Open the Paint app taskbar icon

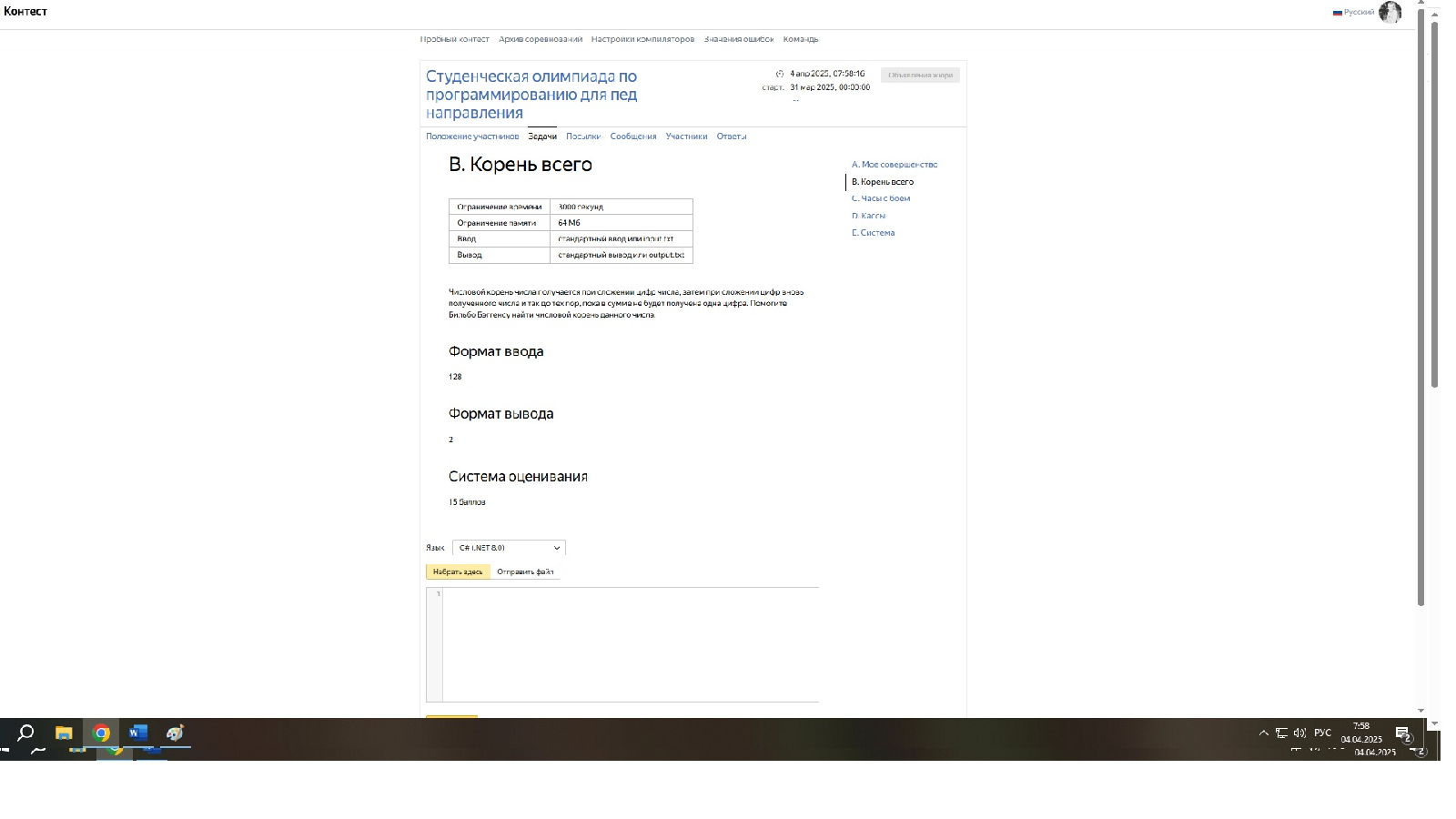(175, 733)
